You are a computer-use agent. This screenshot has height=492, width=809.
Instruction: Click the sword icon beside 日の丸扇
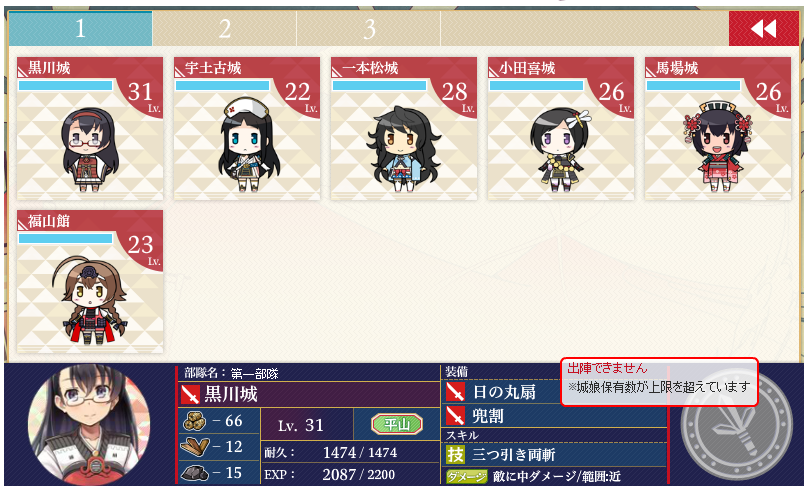pyautogui.click(x=455, y=392)
